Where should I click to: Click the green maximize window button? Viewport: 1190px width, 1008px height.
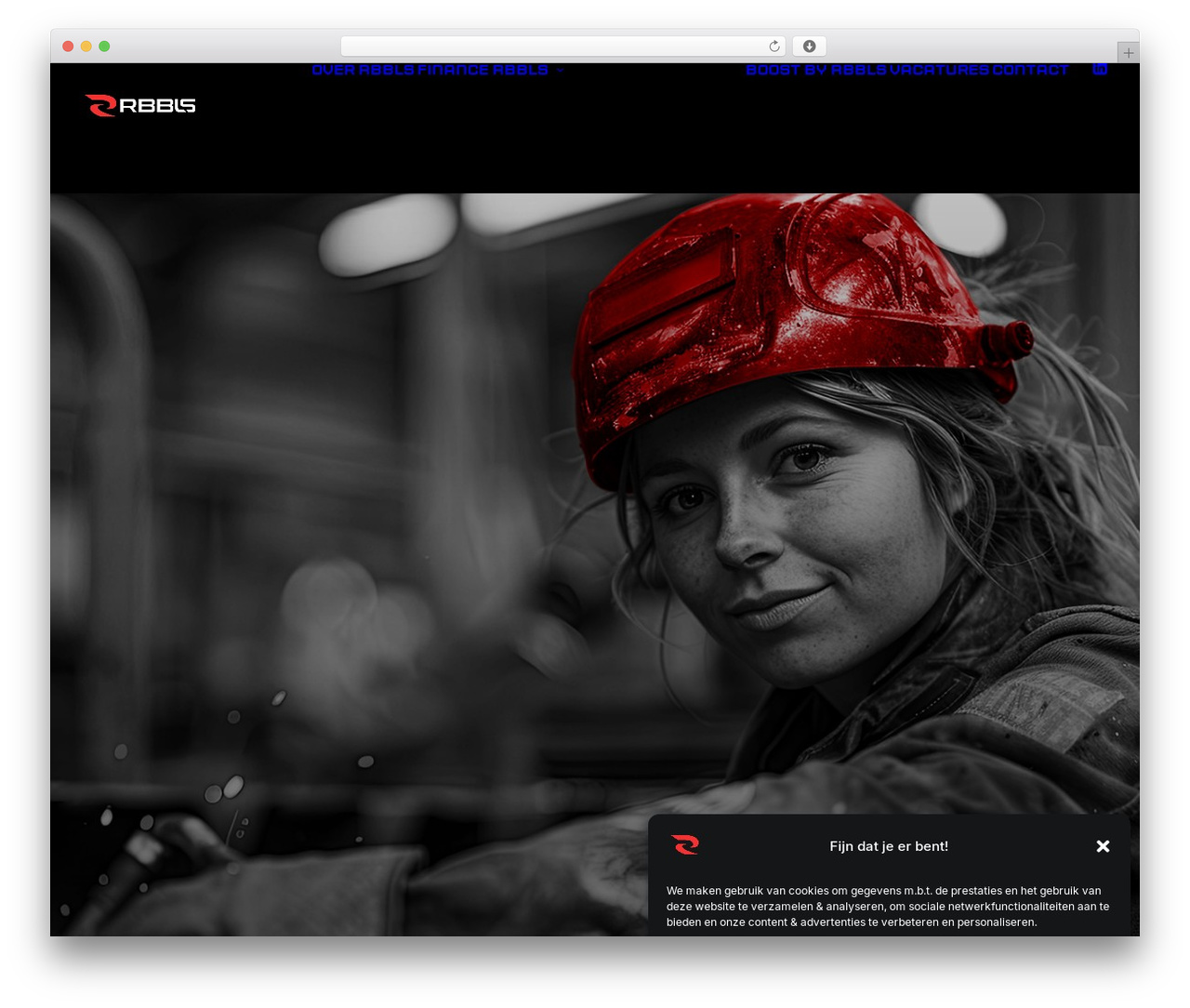tap(104, 46)
